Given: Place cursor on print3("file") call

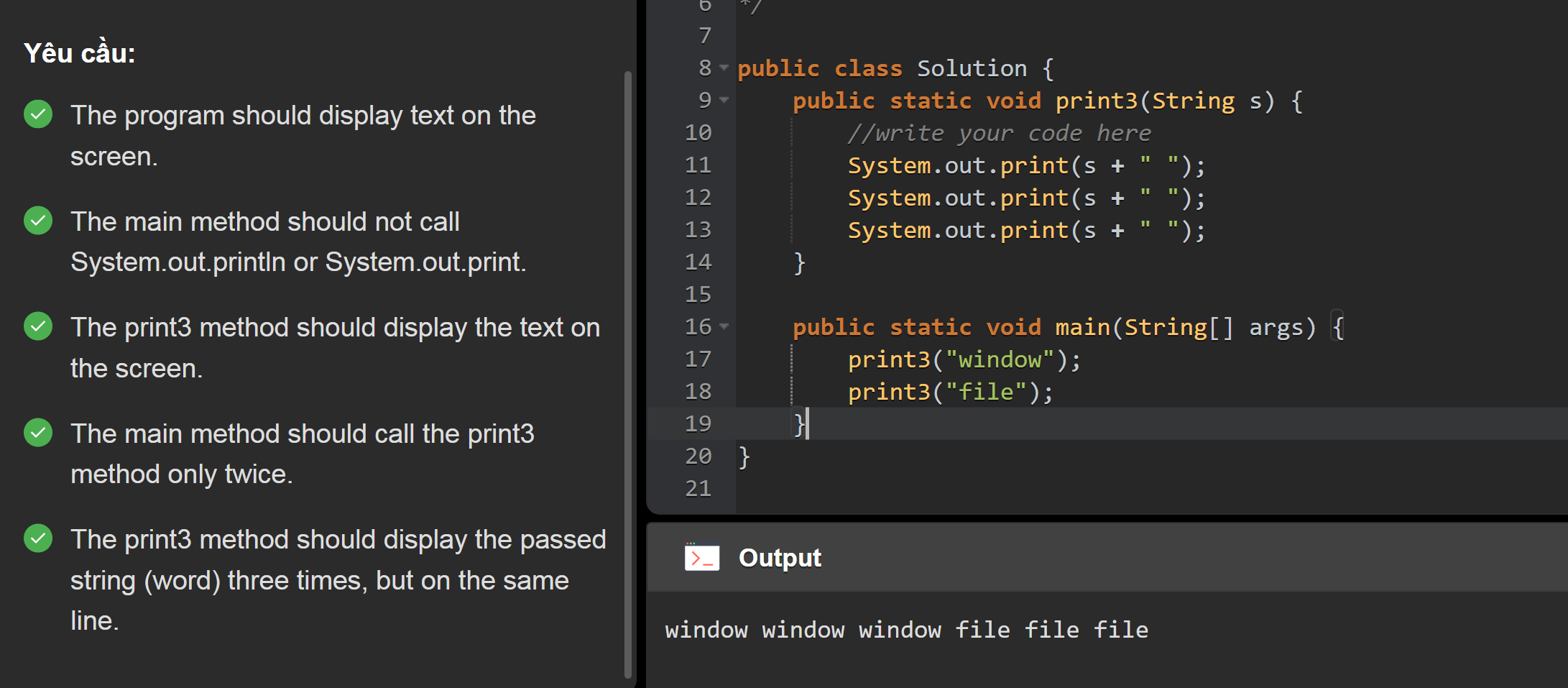Looking at the screenshot, I should tap(949, 392).
